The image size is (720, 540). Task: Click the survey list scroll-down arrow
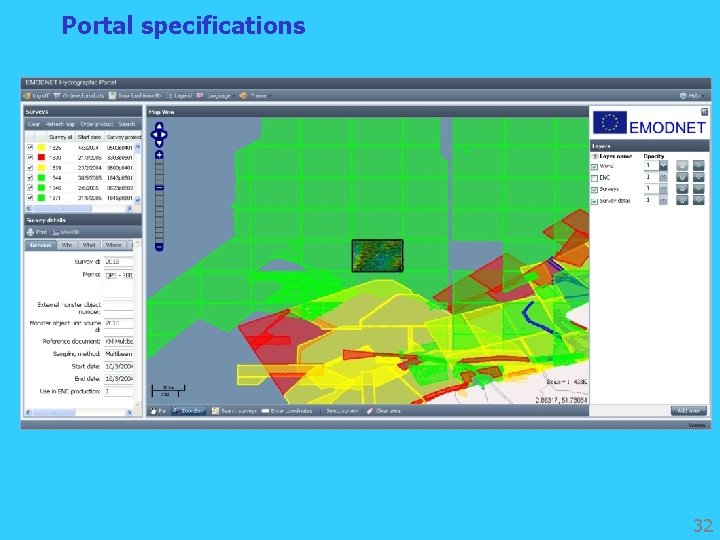pyautogui.click(x=137, y=200)
